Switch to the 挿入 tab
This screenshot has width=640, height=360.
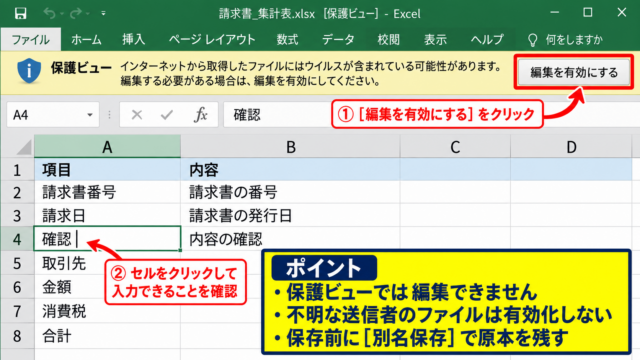(x=133, y=40)
